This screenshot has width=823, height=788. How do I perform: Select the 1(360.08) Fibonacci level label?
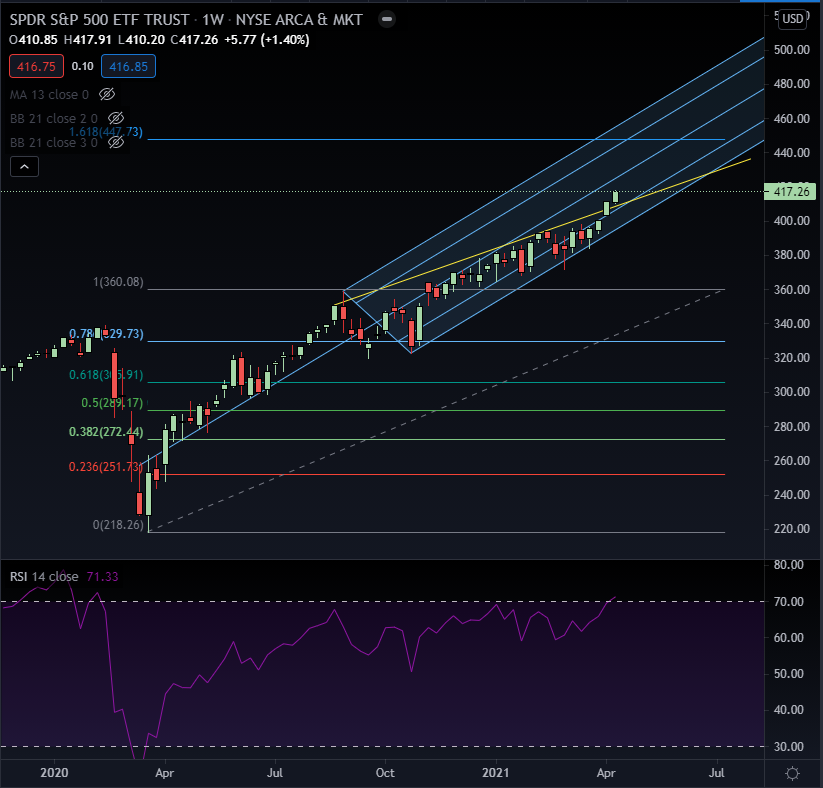point(118,282)
